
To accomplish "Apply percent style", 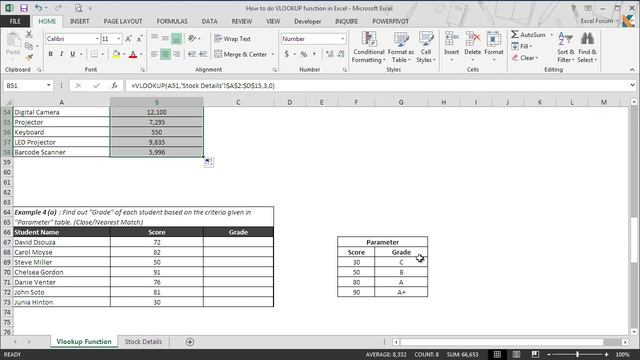I will tap(304, 54).
